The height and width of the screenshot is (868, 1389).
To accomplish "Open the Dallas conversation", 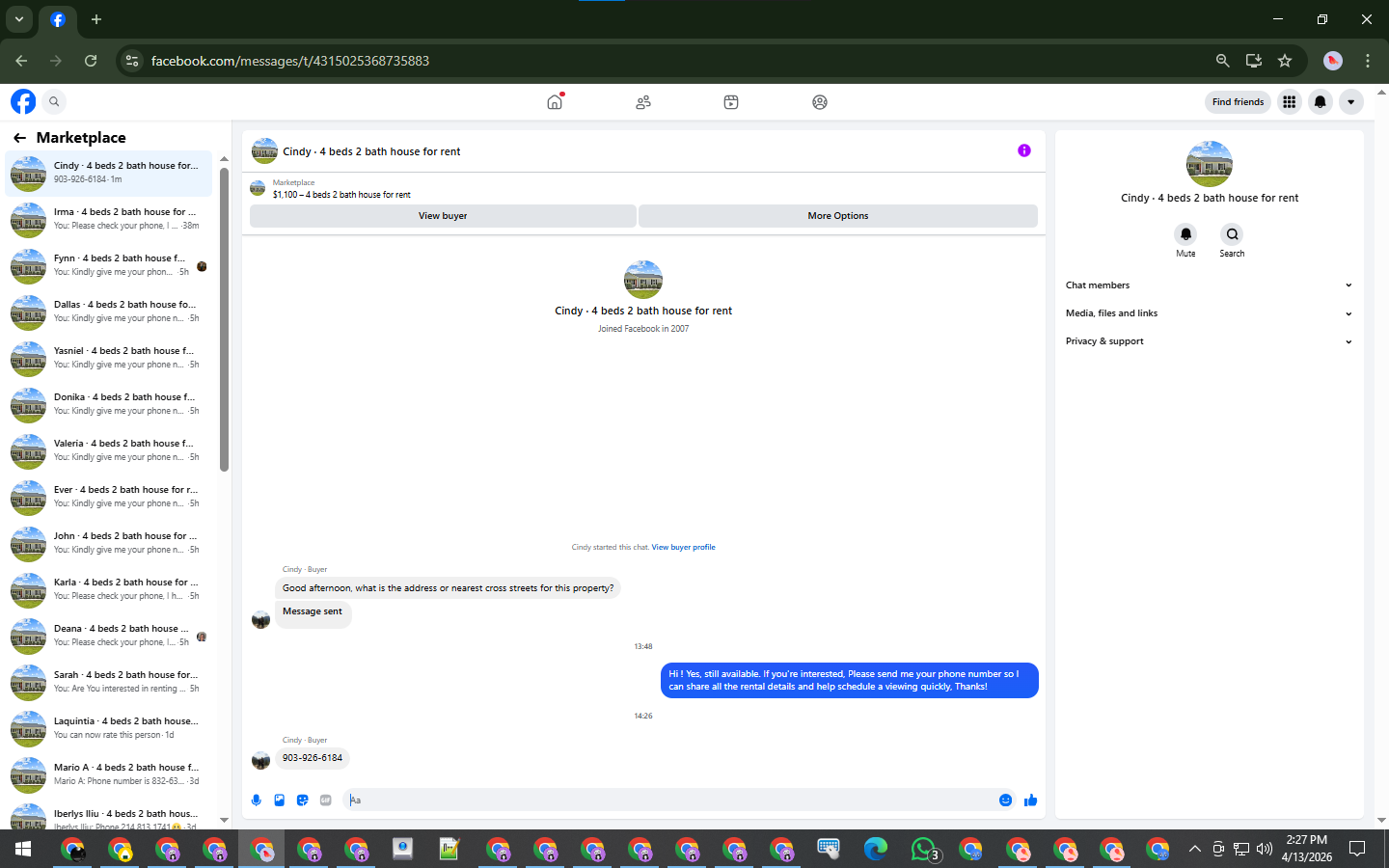I will pyautogui.click(x=109, y=312).
